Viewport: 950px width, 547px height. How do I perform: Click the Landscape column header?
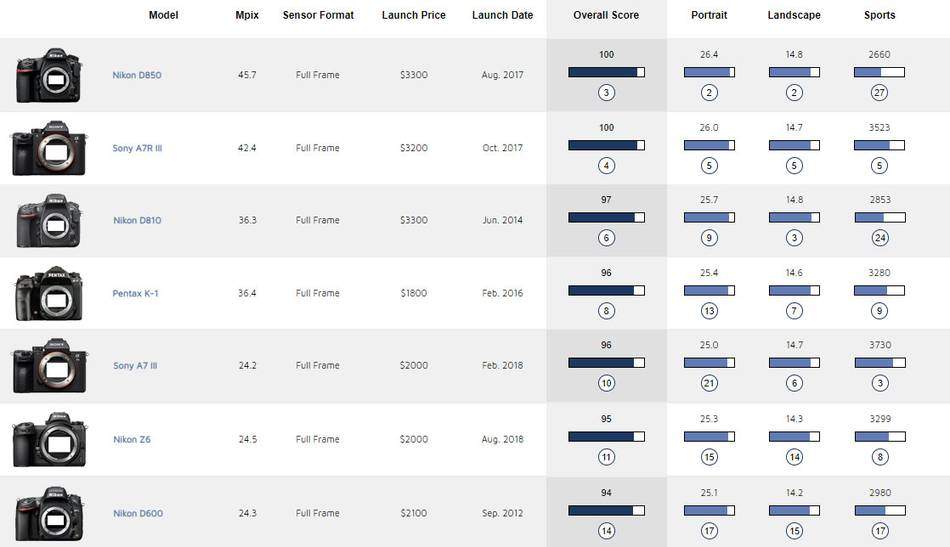[x=794, y=15]
